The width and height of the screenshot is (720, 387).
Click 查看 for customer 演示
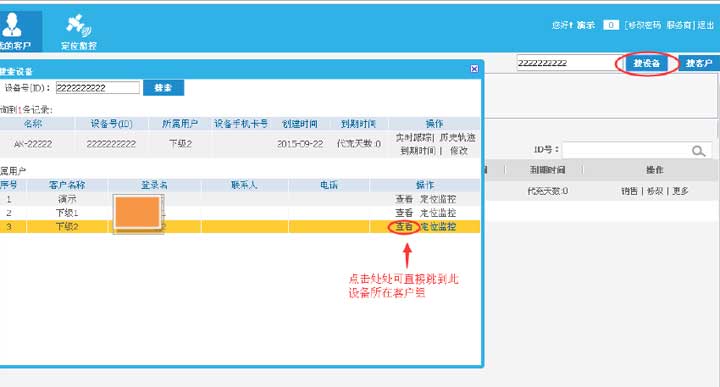point(404,199)
